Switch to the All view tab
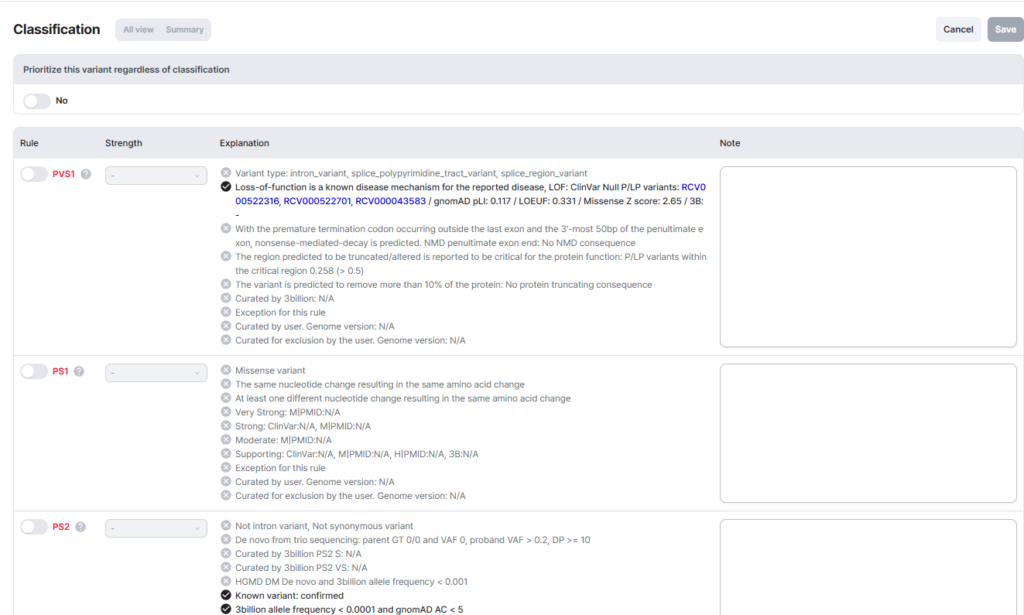Viewport: 1024px width, 615px height. [138, 30]
